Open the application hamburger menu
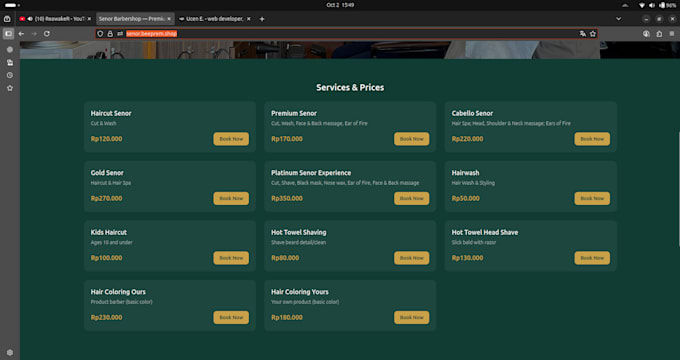 click(x=672, y=34)
